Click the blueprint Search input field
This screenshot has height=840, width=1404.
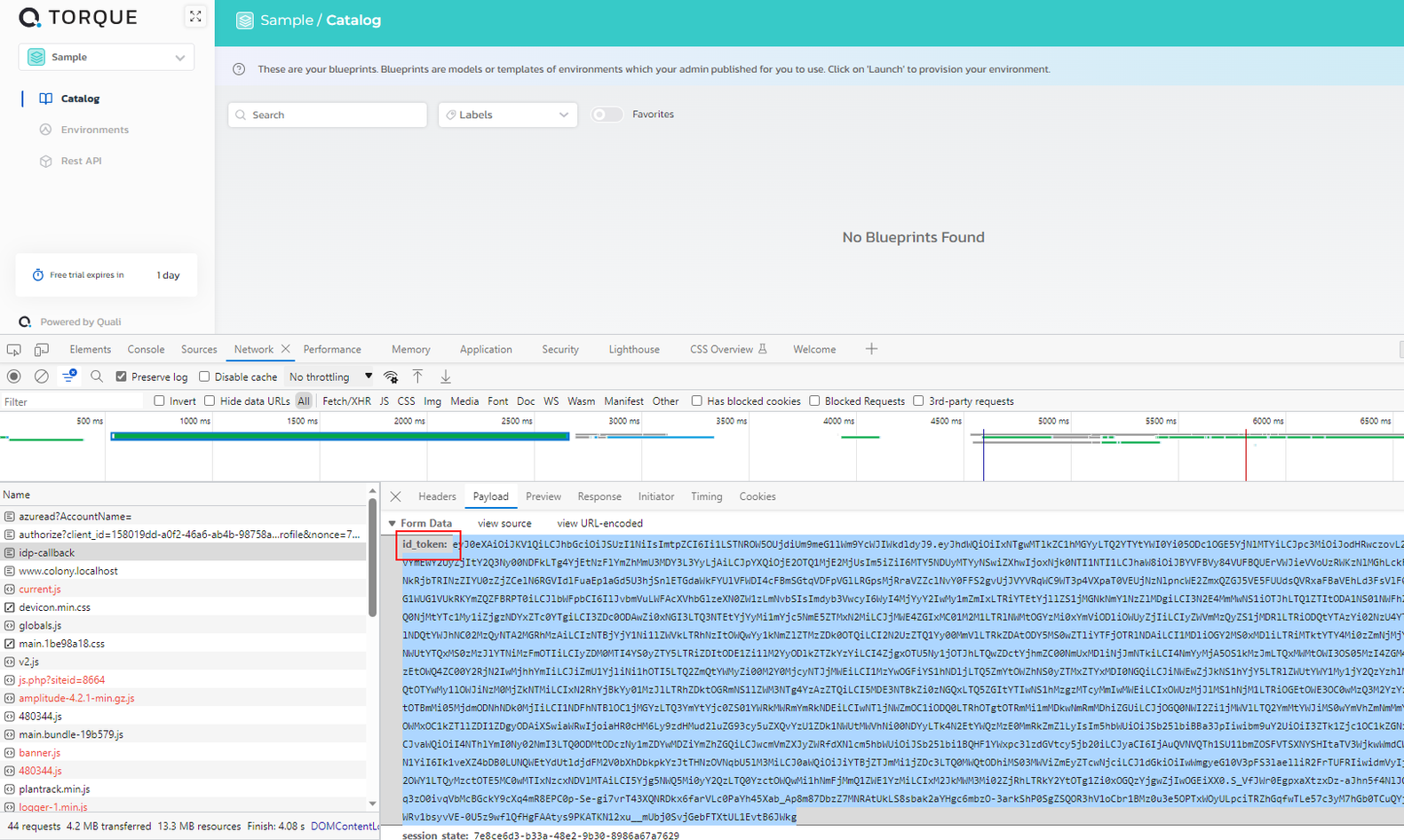(x=328, y=115)
